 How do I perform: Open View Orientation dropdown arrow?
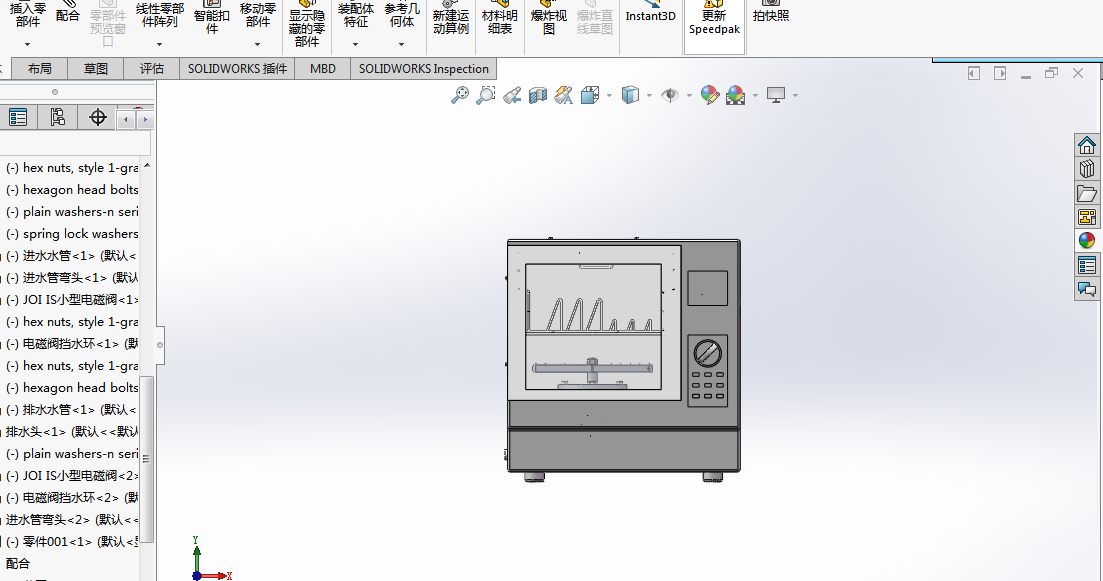pyautogui.click(x=609, y=95)
